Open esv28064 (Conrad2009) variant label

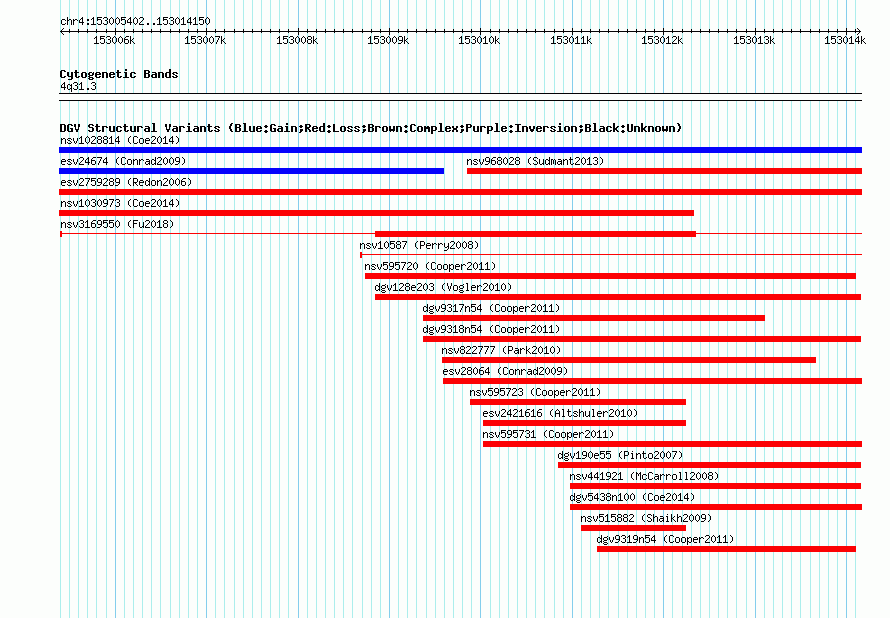tap(505, 371)
